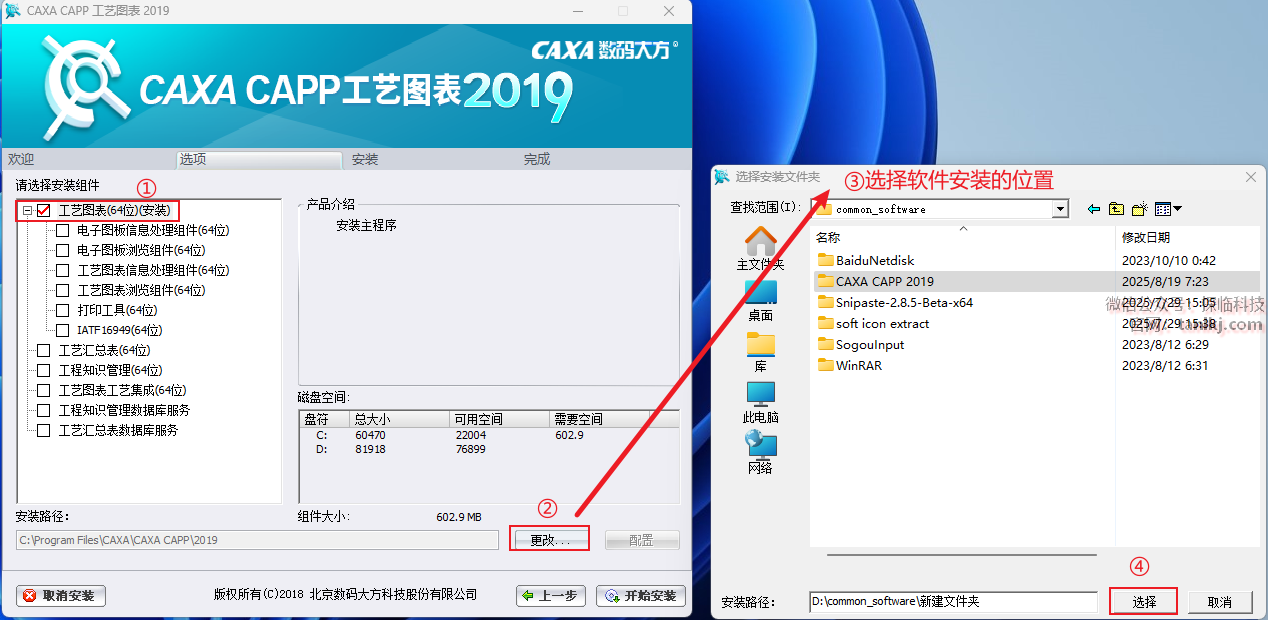Click 盘符 column header

coord(325,419)
